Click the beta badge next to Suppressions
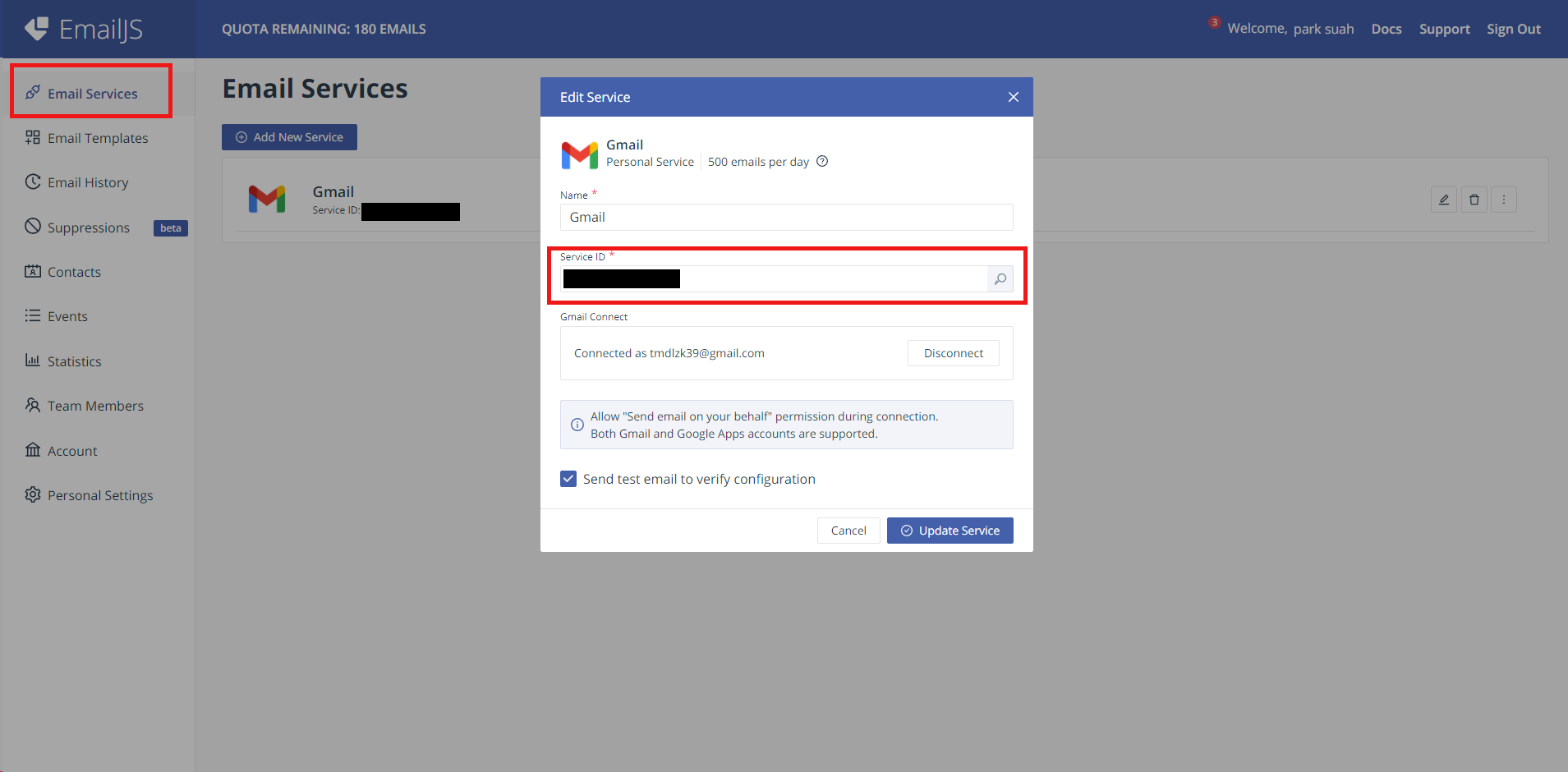This screenshot has width=1568, height=772. 171,228
